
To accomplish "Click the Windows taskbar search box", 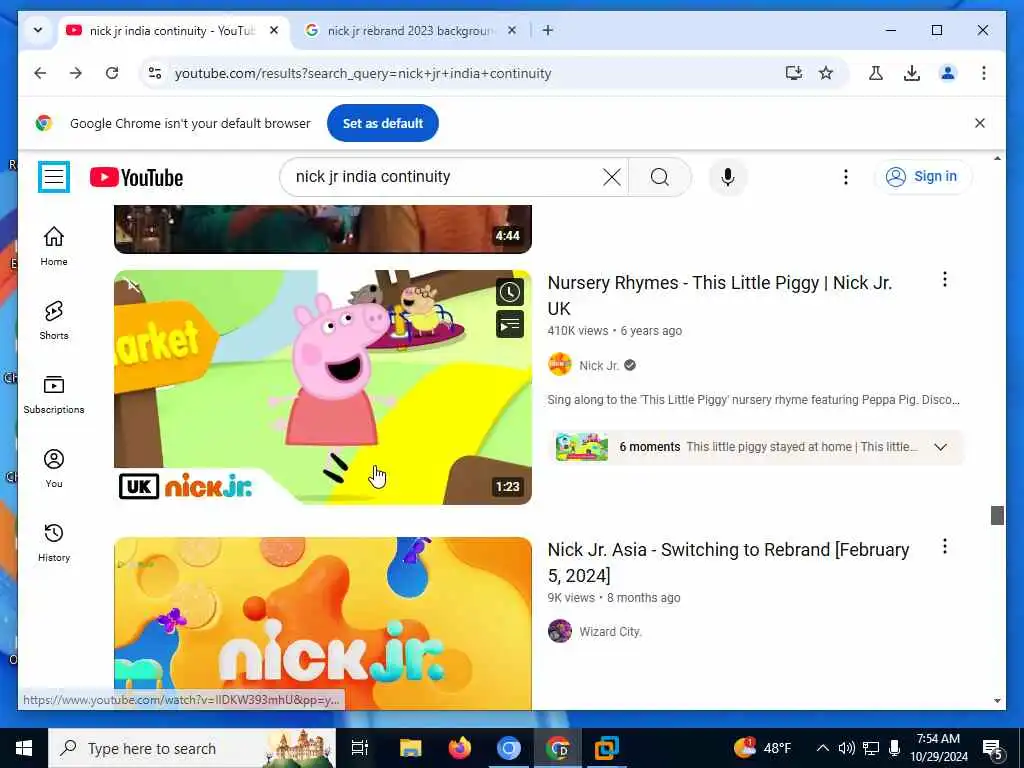I will tap(192, 748).
